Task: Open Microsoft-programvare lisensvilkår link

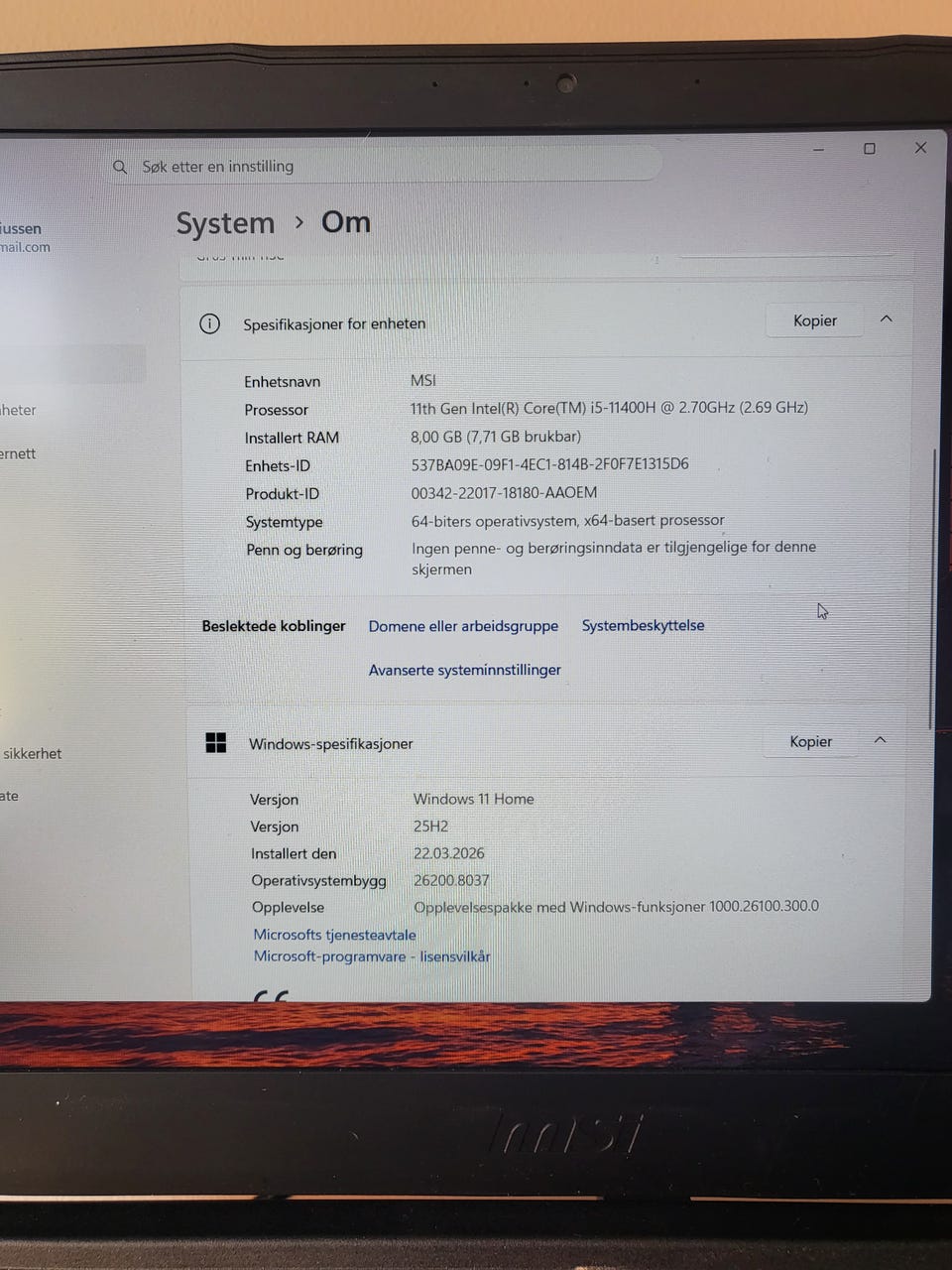Action: coord(372,956)
